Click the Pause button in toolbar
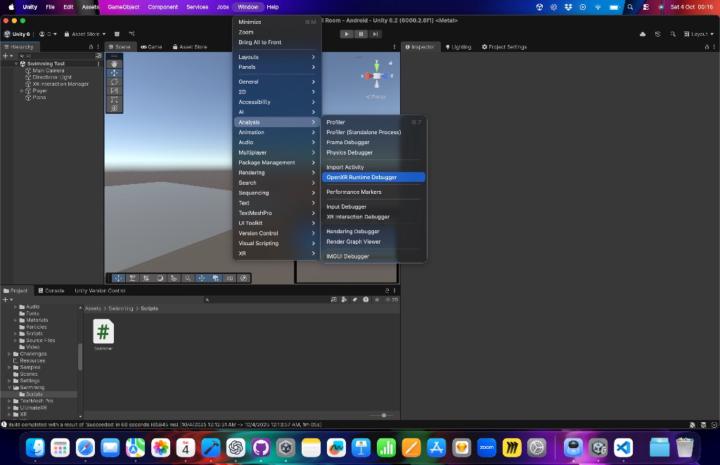 (360, 33)
